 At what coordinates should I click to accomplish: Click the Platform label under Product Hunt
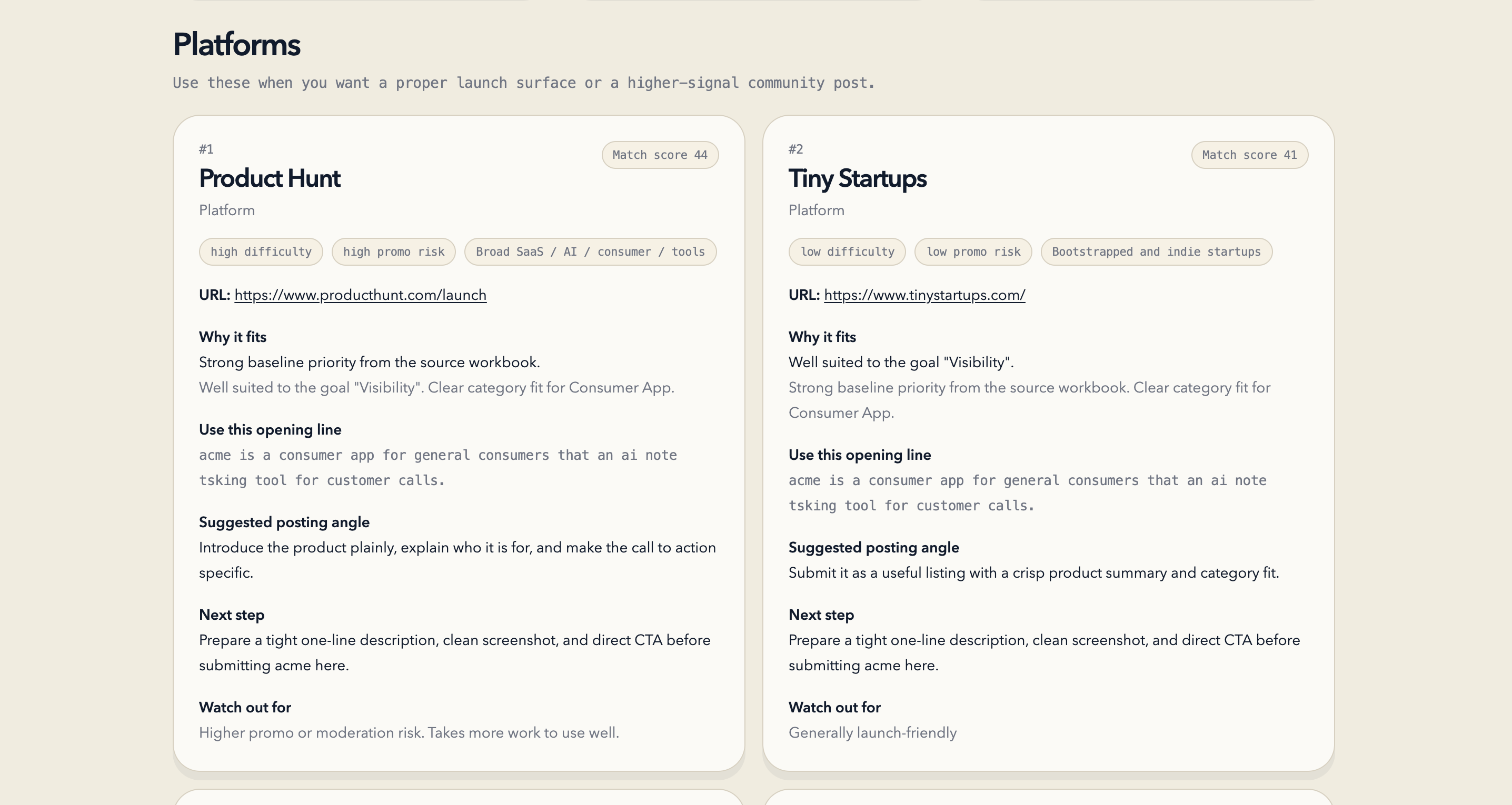(x=226, y=210)
